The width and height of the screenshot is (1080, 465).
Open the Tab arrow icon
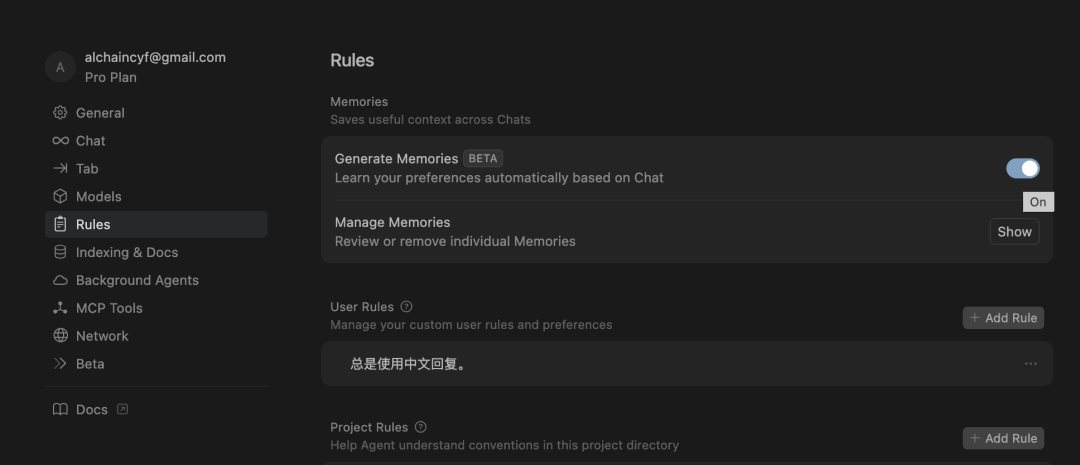point(61,168)
